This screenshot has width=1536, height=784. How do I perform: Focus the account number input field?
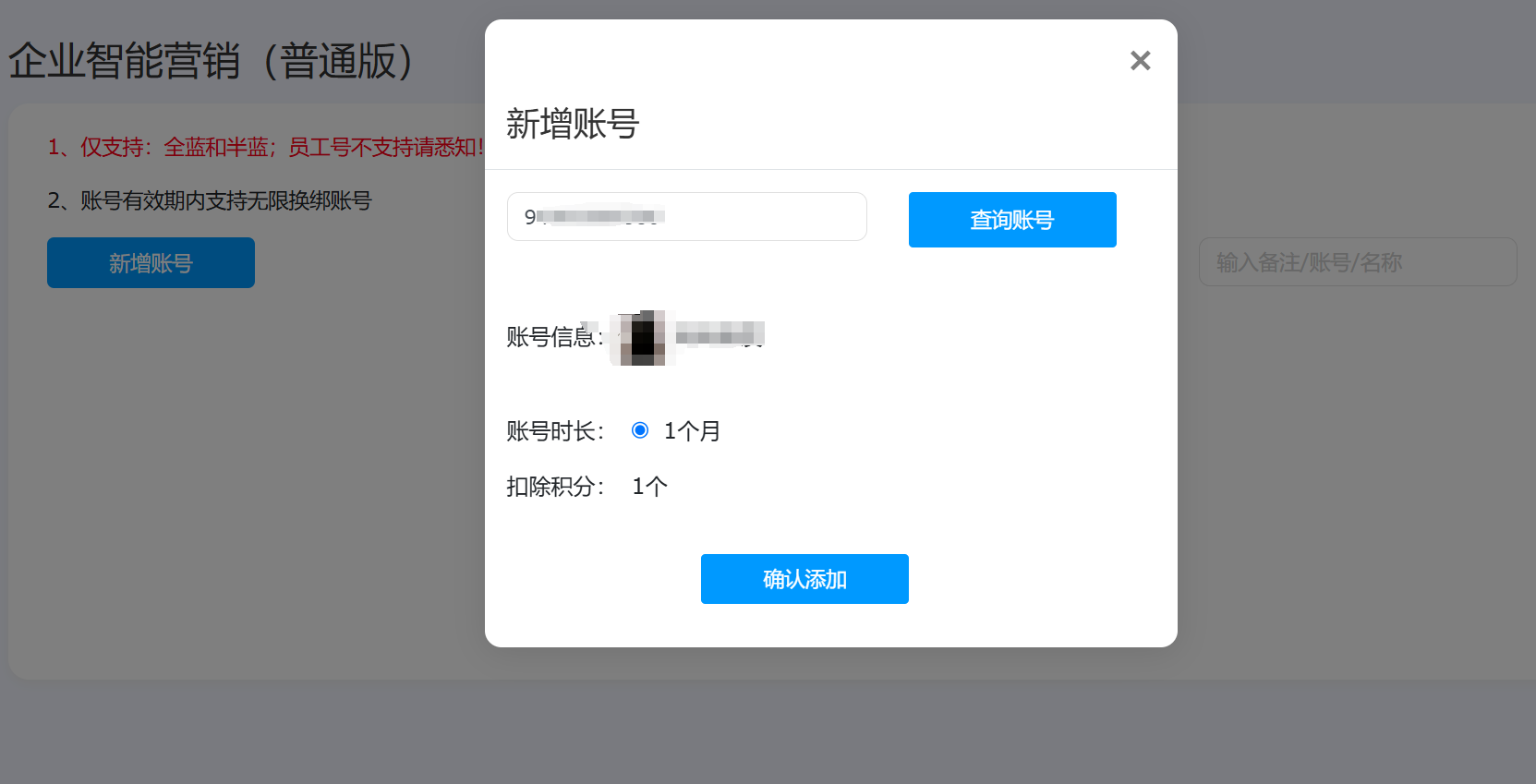pyautogui.click(x=686, y=216)
